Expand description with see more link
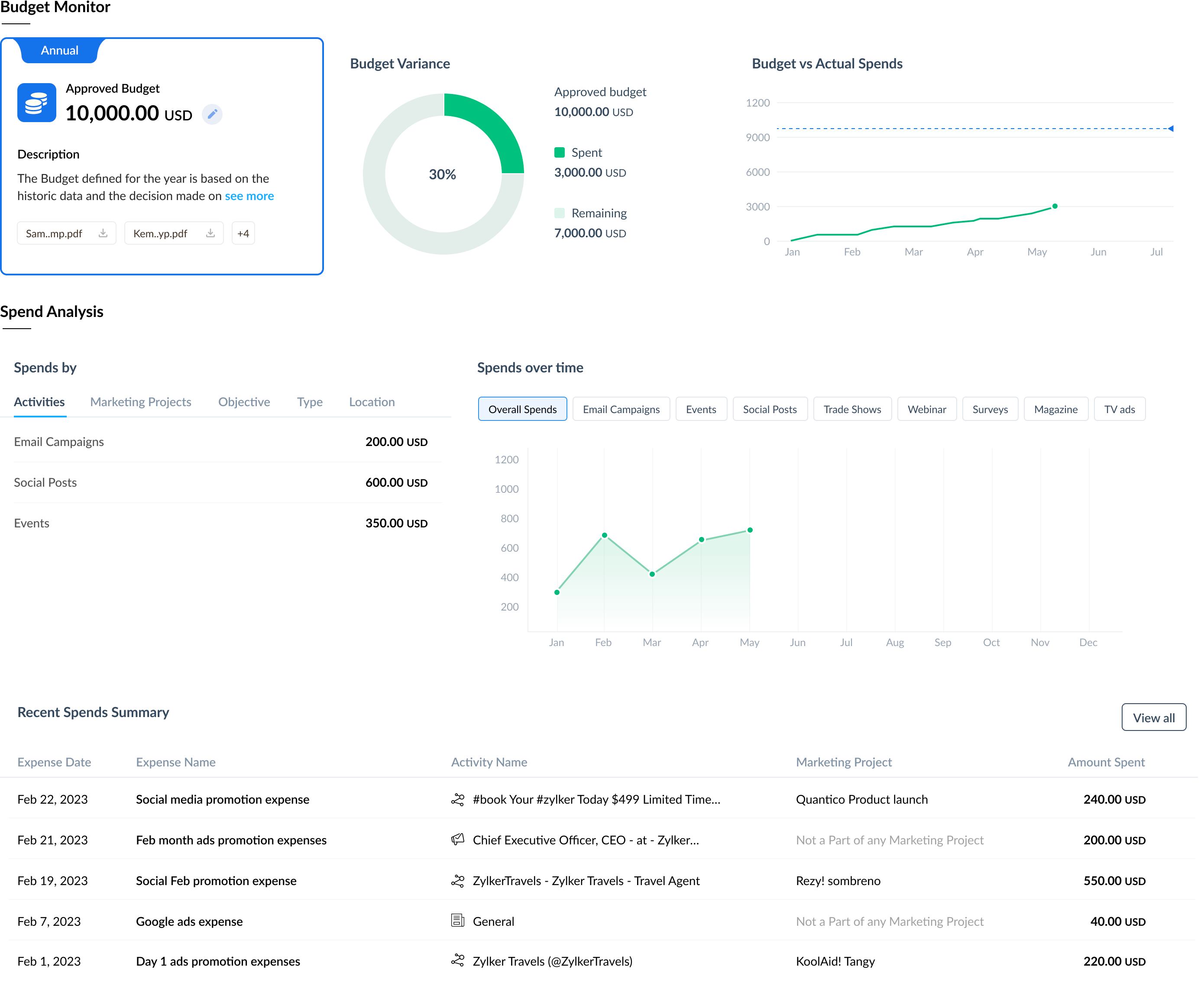Screen dimensions: 1204x989 [249, 196]
